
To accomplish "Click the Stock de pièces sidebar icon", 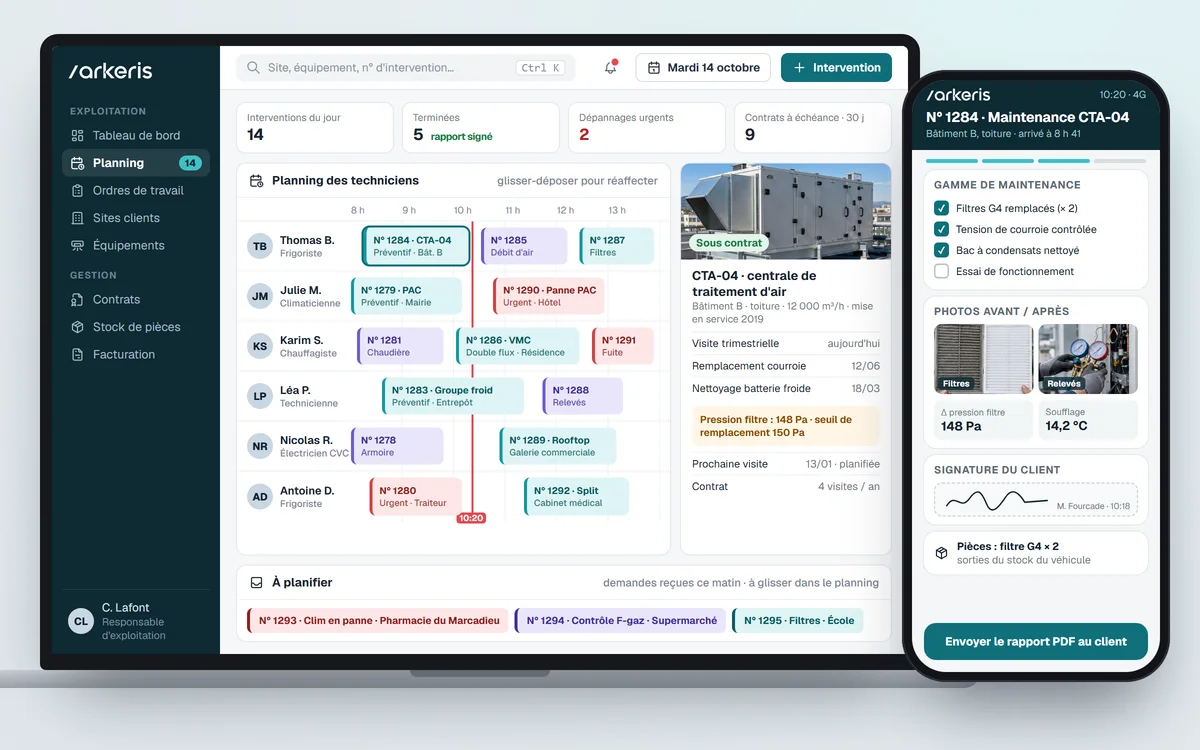I will pyautogui.click(x=78, y=327).
